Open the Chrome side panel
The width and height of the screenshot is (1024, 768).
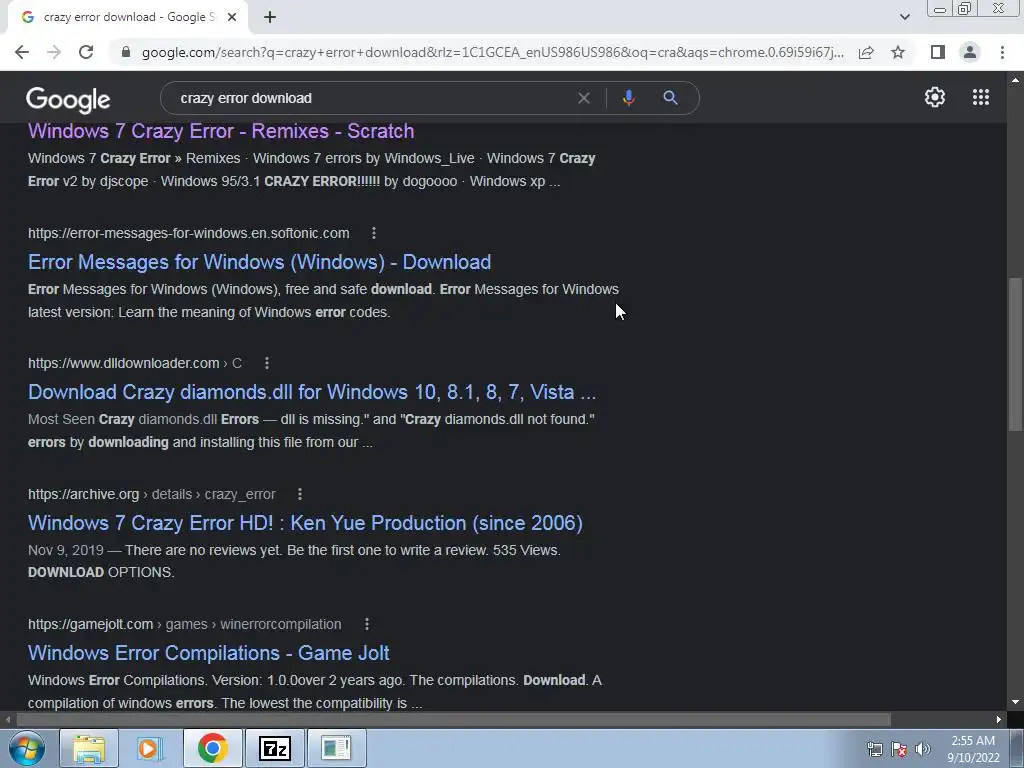point(938,52)
